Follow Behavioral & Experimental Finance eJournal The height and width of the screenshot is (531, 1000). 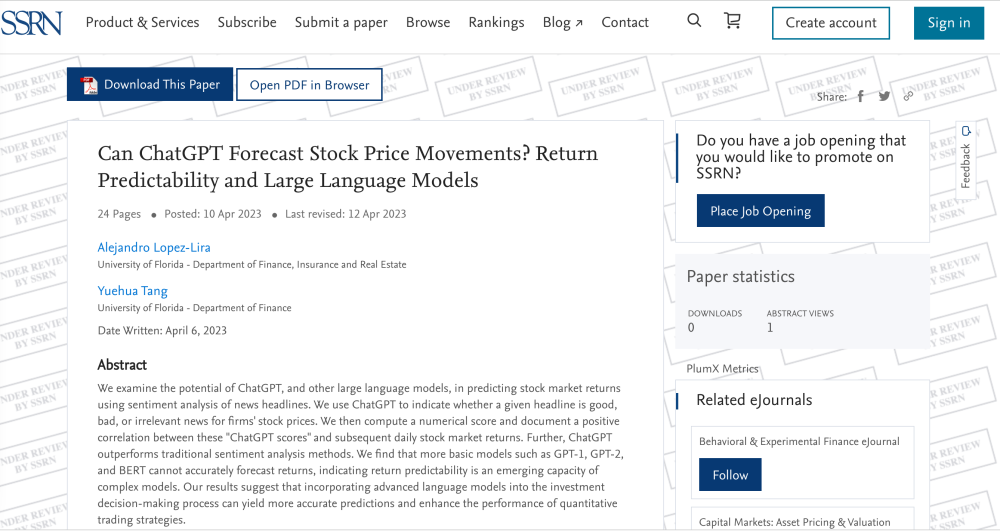(730, 475)
